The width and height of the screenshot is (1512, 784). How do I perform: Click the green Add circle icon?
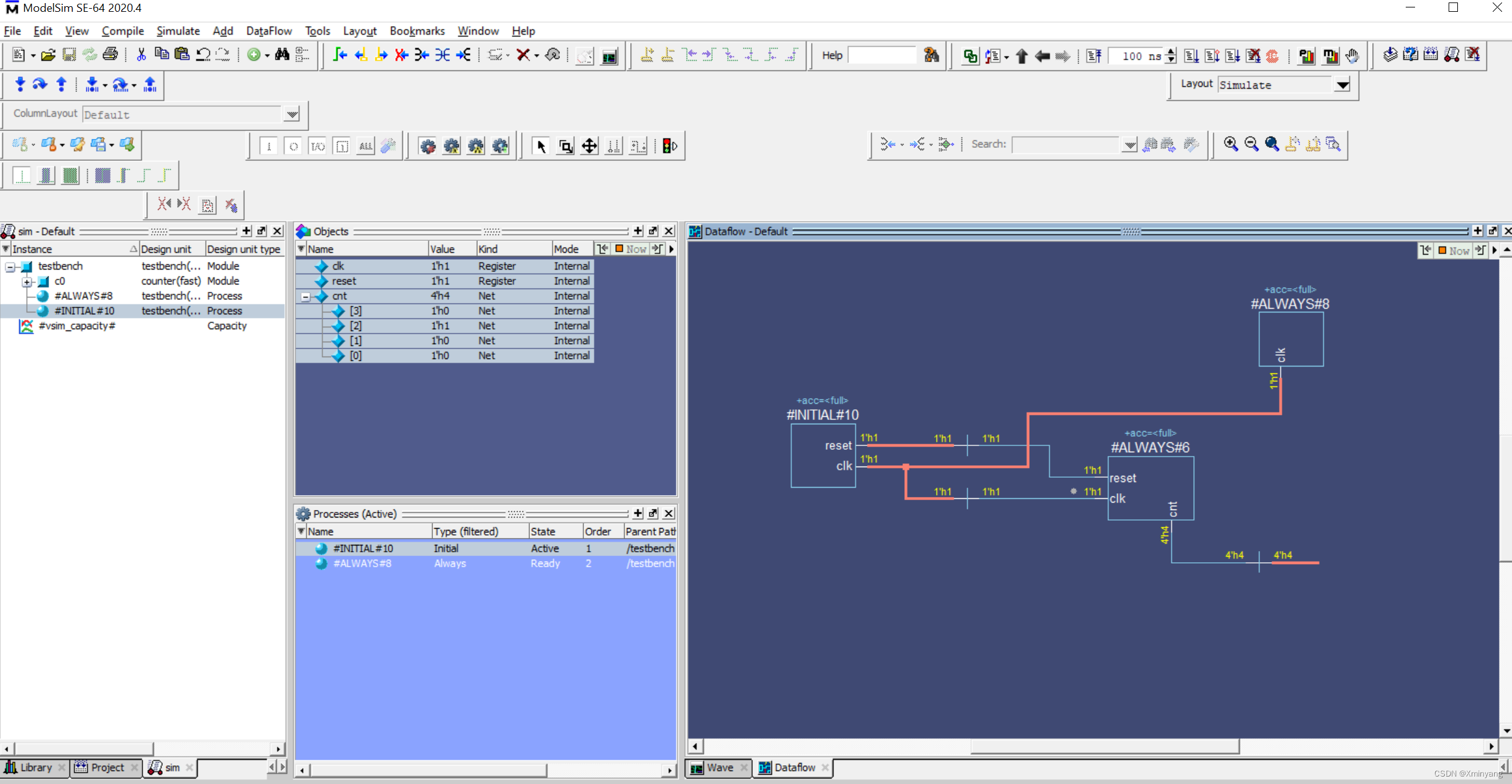pyautogui.click(x=254, y=55)
